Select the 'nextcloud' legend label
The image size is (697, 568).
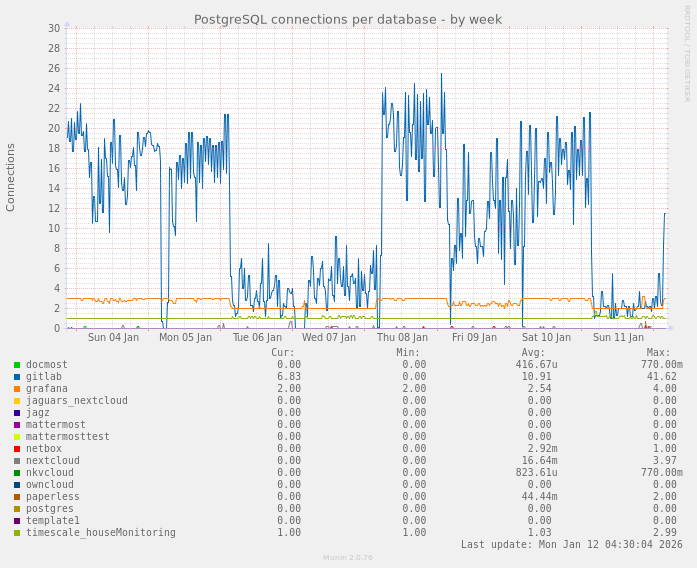(52, 460)
